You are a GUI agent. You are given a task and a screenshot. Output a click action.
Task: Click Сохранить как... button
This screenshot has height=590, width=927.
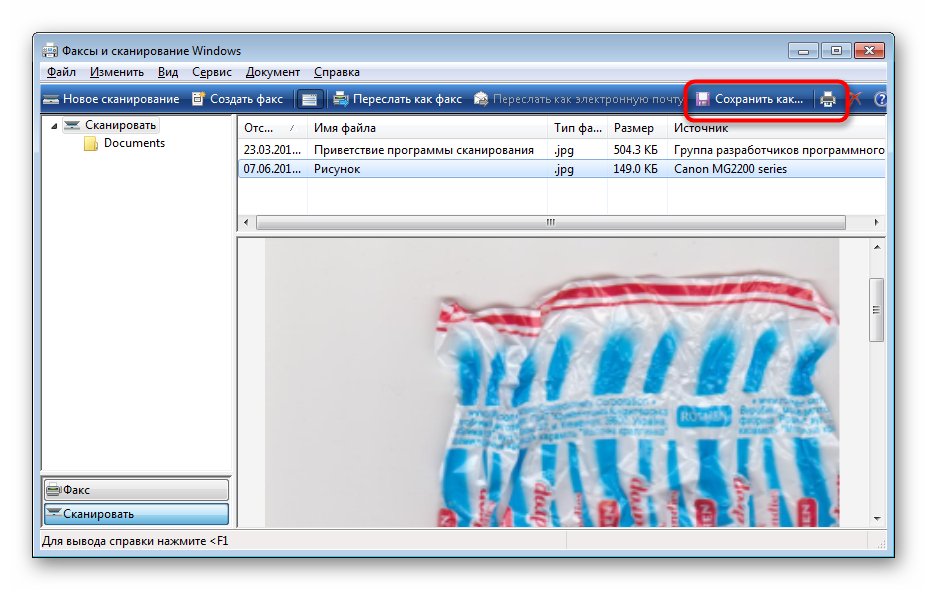(750, 99)
